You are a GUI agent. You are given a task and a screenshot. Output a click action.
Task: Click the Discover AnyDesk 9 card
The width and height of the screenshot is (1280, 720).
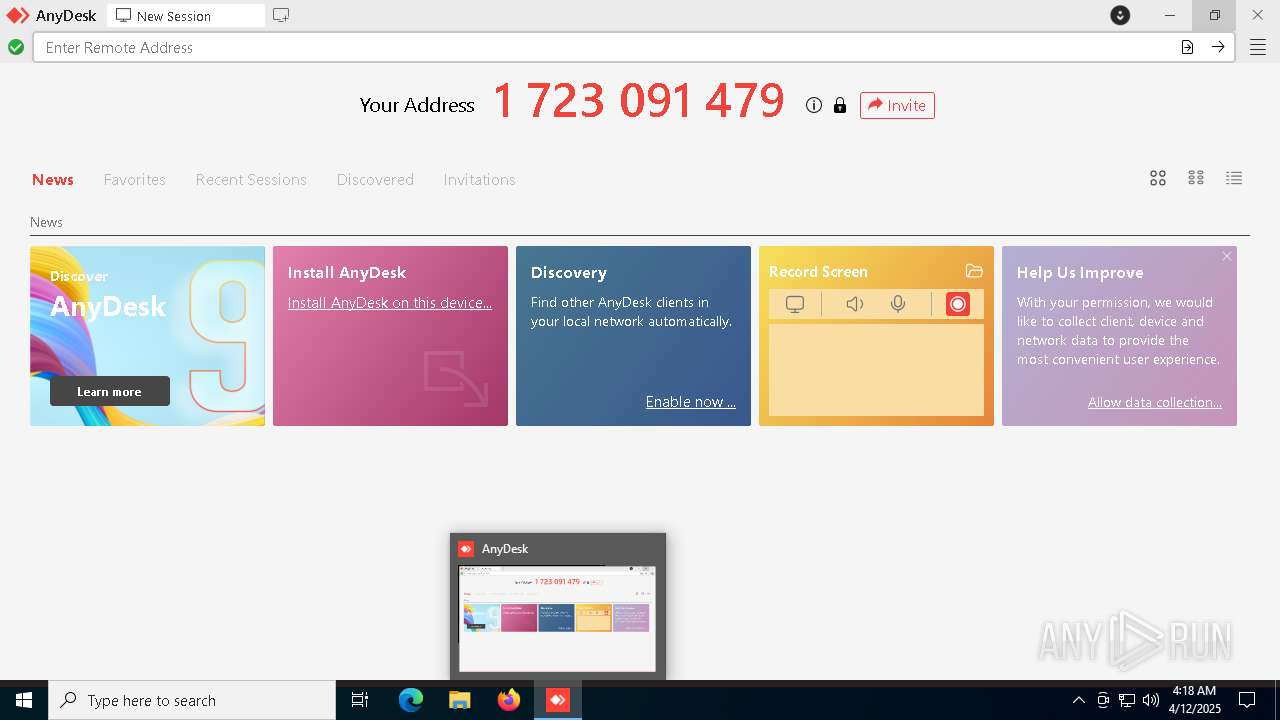148,336
